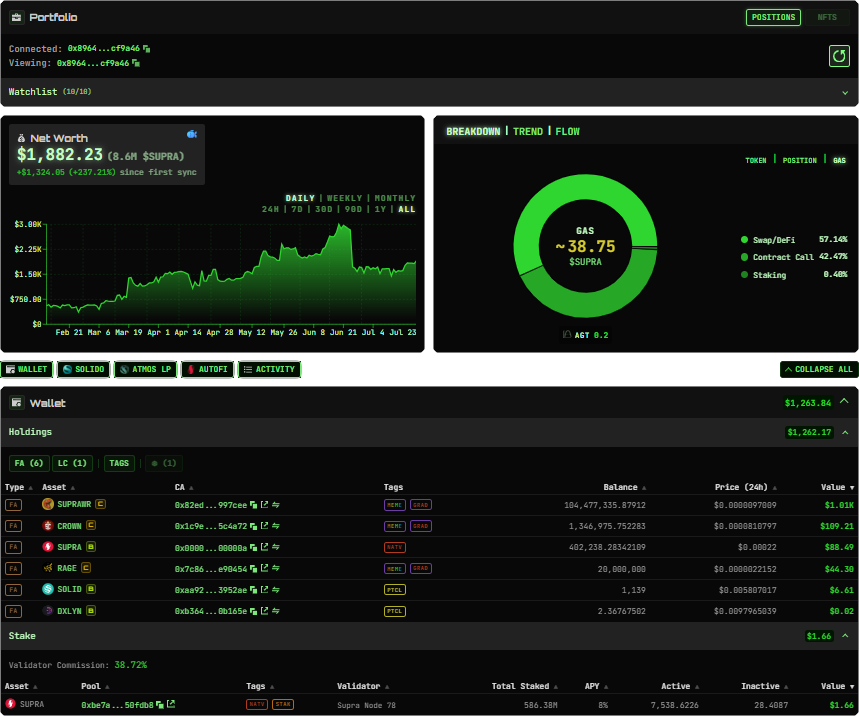Copy CROWN contract address

(x=253, y=526)
